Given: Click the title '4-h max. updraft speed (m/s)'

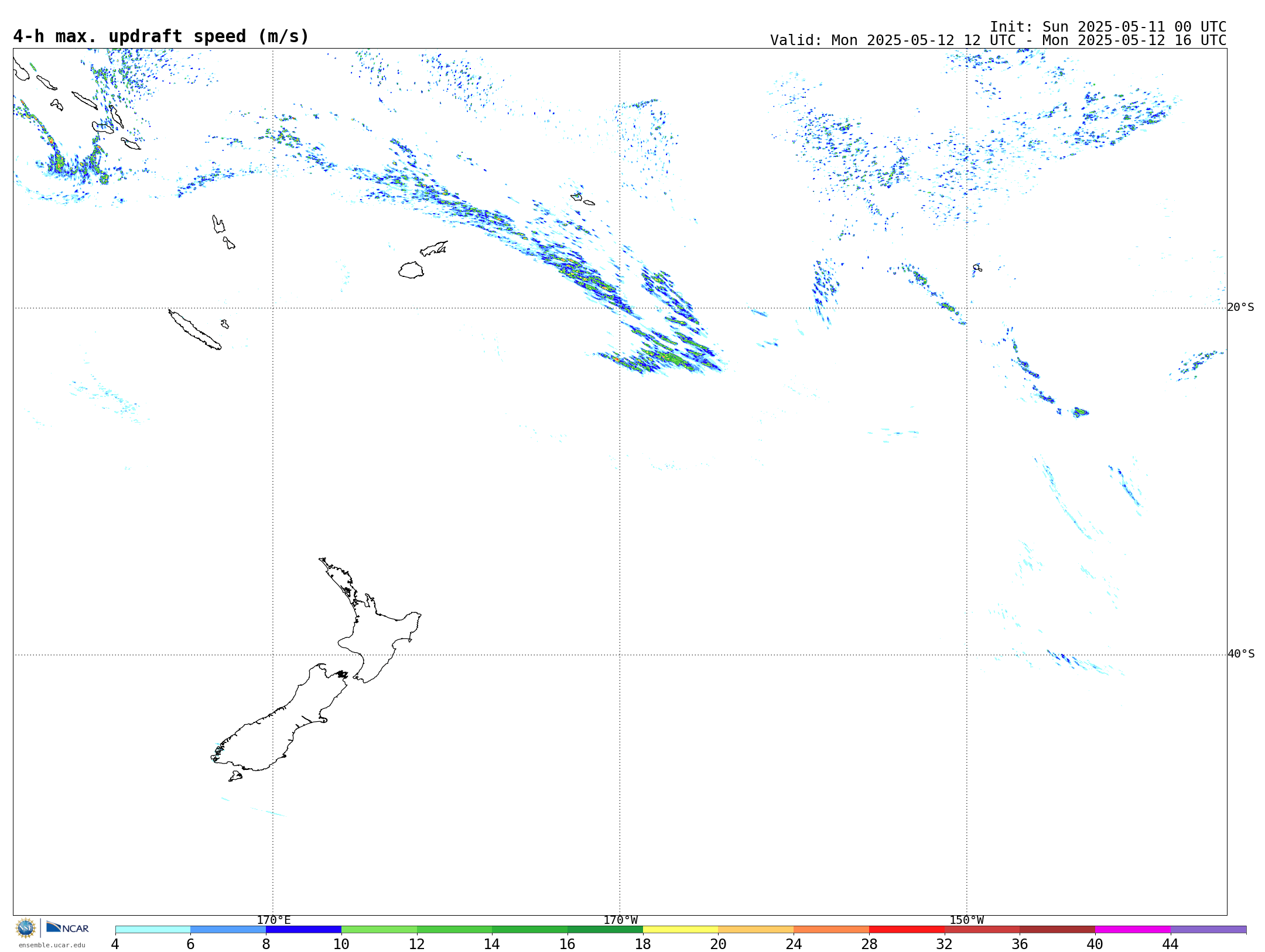Looking at the screenshot, I should coord(161,36).
